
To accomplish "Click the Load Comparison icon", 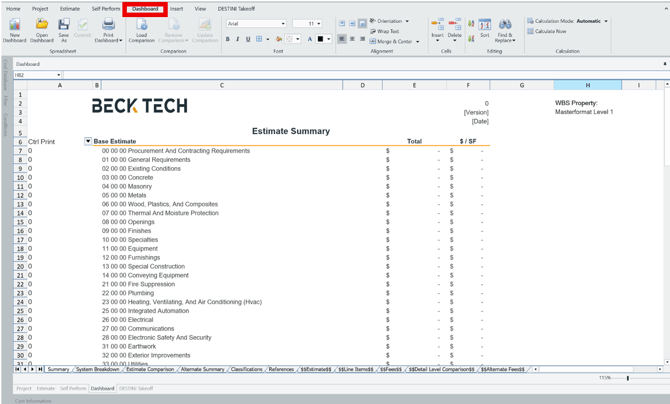I will pyautogui.click(x=142, y=25).
